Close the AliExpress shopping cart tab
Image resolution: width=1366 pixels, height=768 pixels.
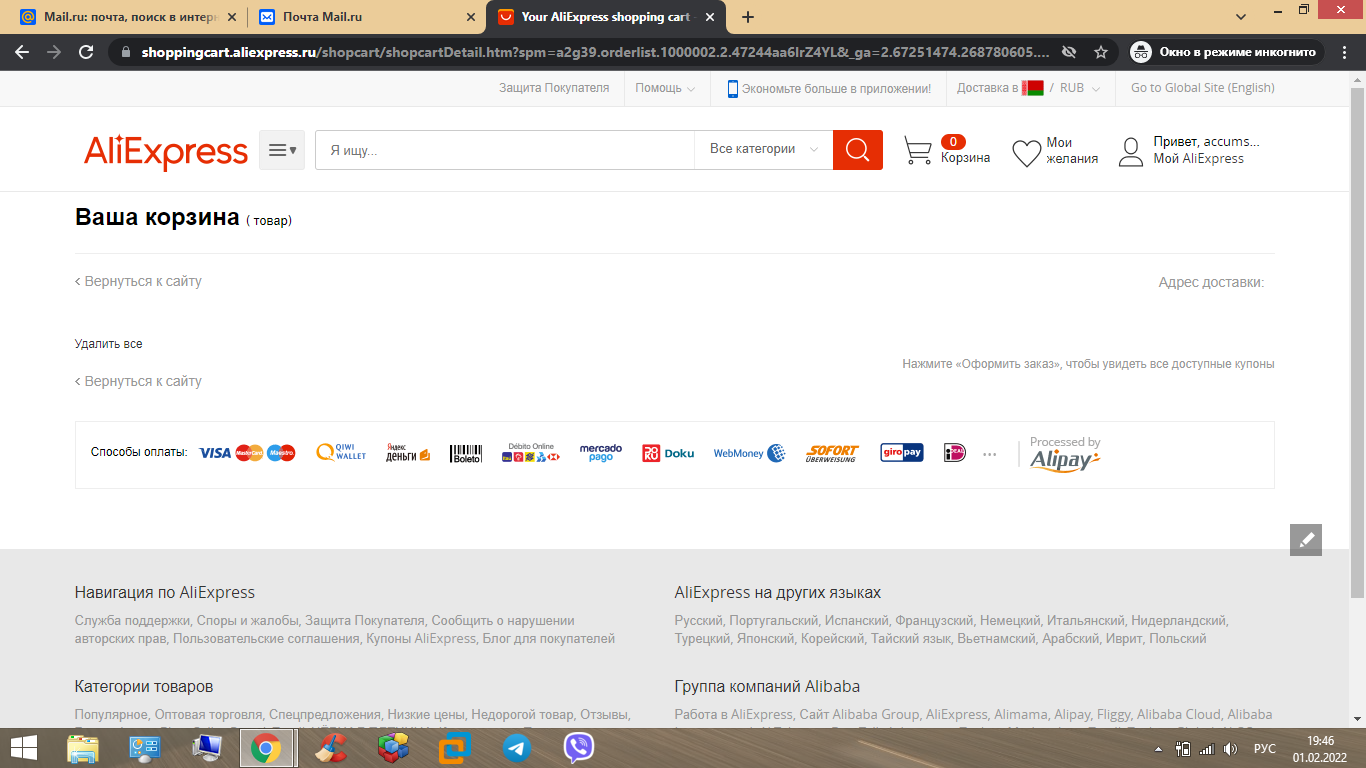[x=709, y=17]
